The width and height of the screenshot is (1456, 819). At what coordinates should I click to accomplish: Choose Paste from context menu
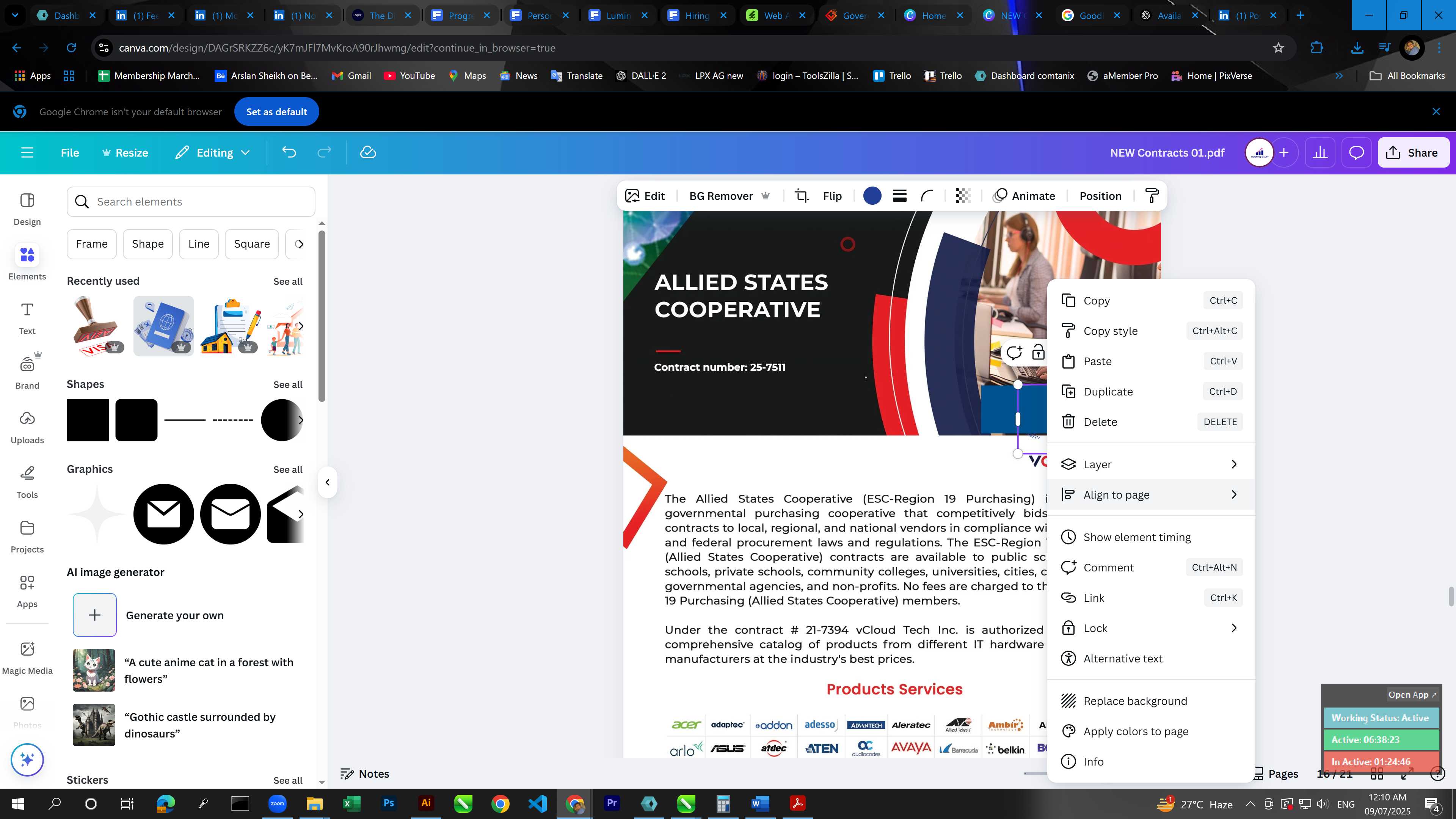[1151, 361]
